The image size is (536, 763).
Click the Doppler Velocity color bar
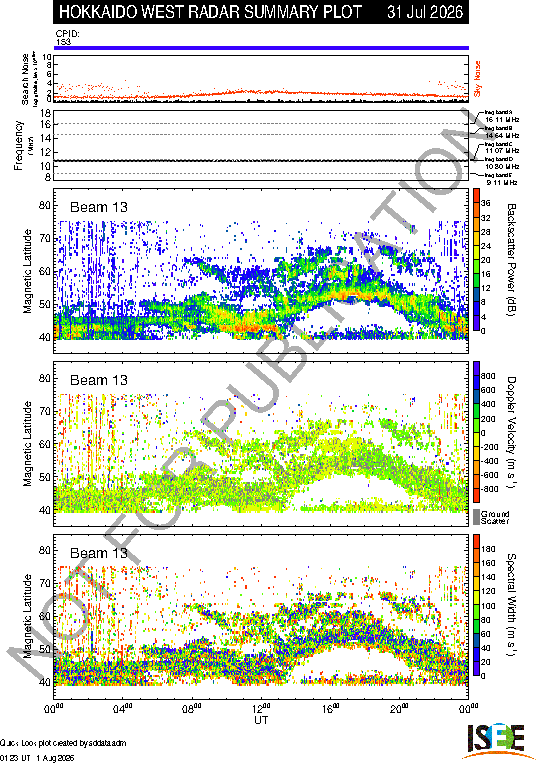(x=477, y=432)
